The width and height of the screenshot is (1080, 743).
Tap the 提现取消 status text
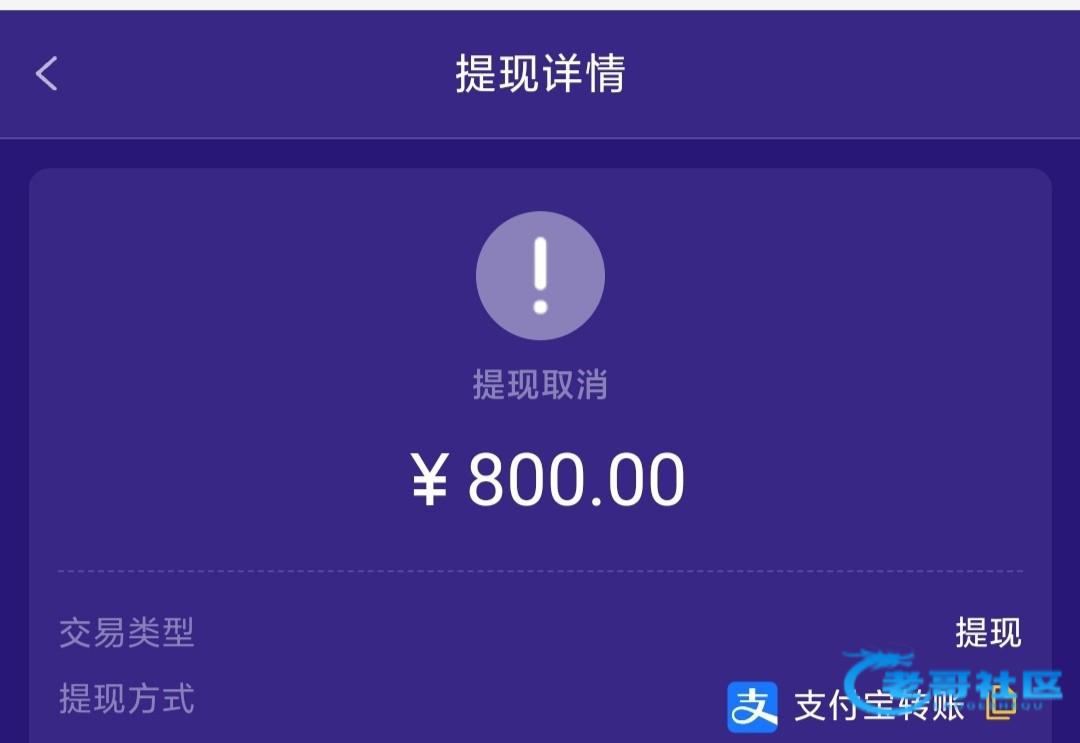[541, 384]
